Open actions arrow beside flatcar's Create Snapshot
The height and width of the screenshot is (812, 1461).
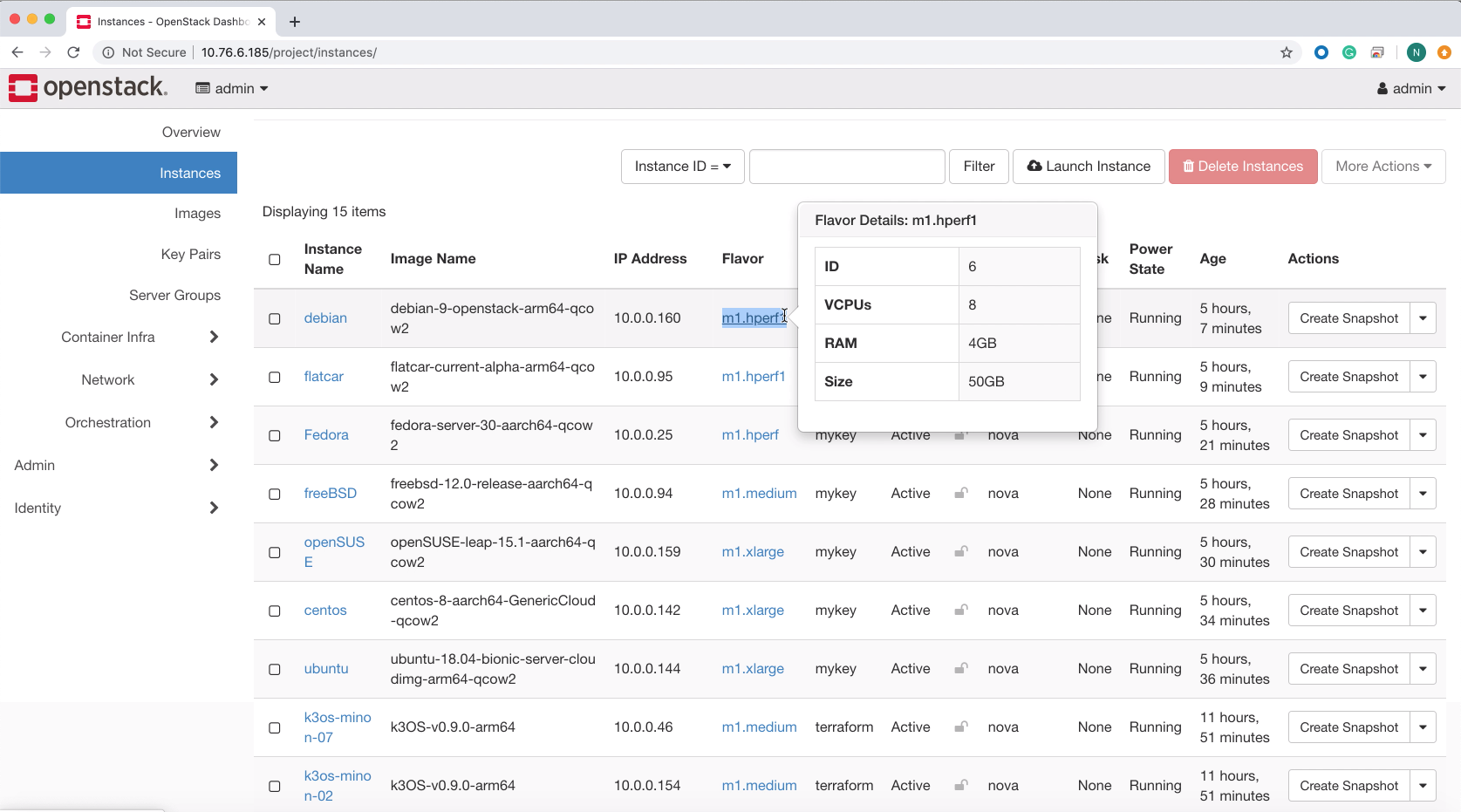coord(1423,377)
